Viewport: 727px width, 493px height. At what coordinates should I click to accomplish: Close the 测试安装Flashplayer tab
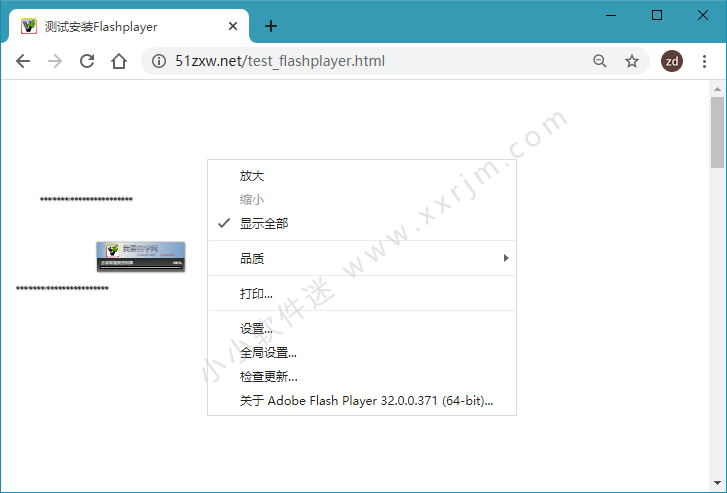(x=233, y=26)
